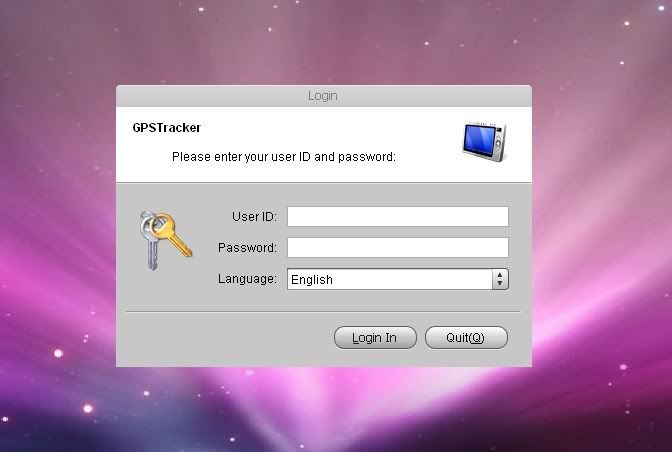Image resolution: width=672 pixels, height=452 pixels.
Task: Click the Quit(Q) button
Action: [466, 338]
